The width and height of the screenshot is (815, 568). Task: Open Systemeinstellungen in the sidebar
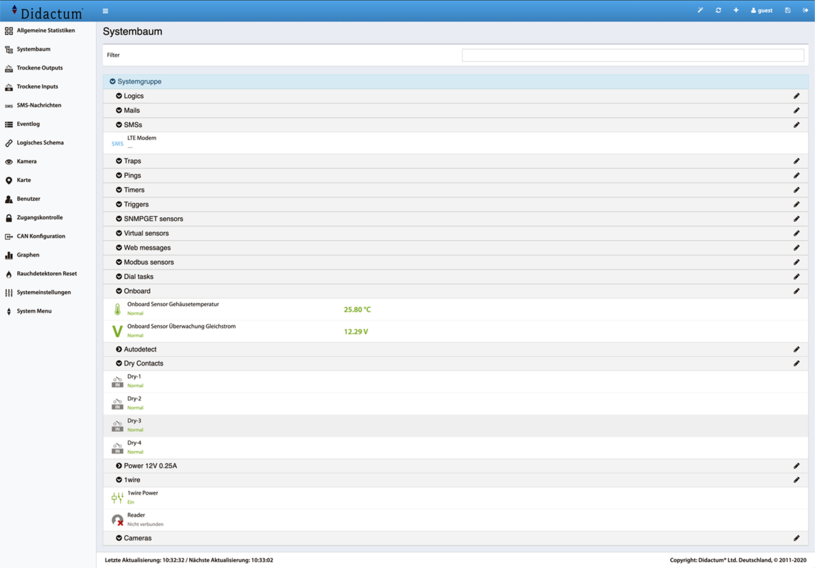point(43,292)
